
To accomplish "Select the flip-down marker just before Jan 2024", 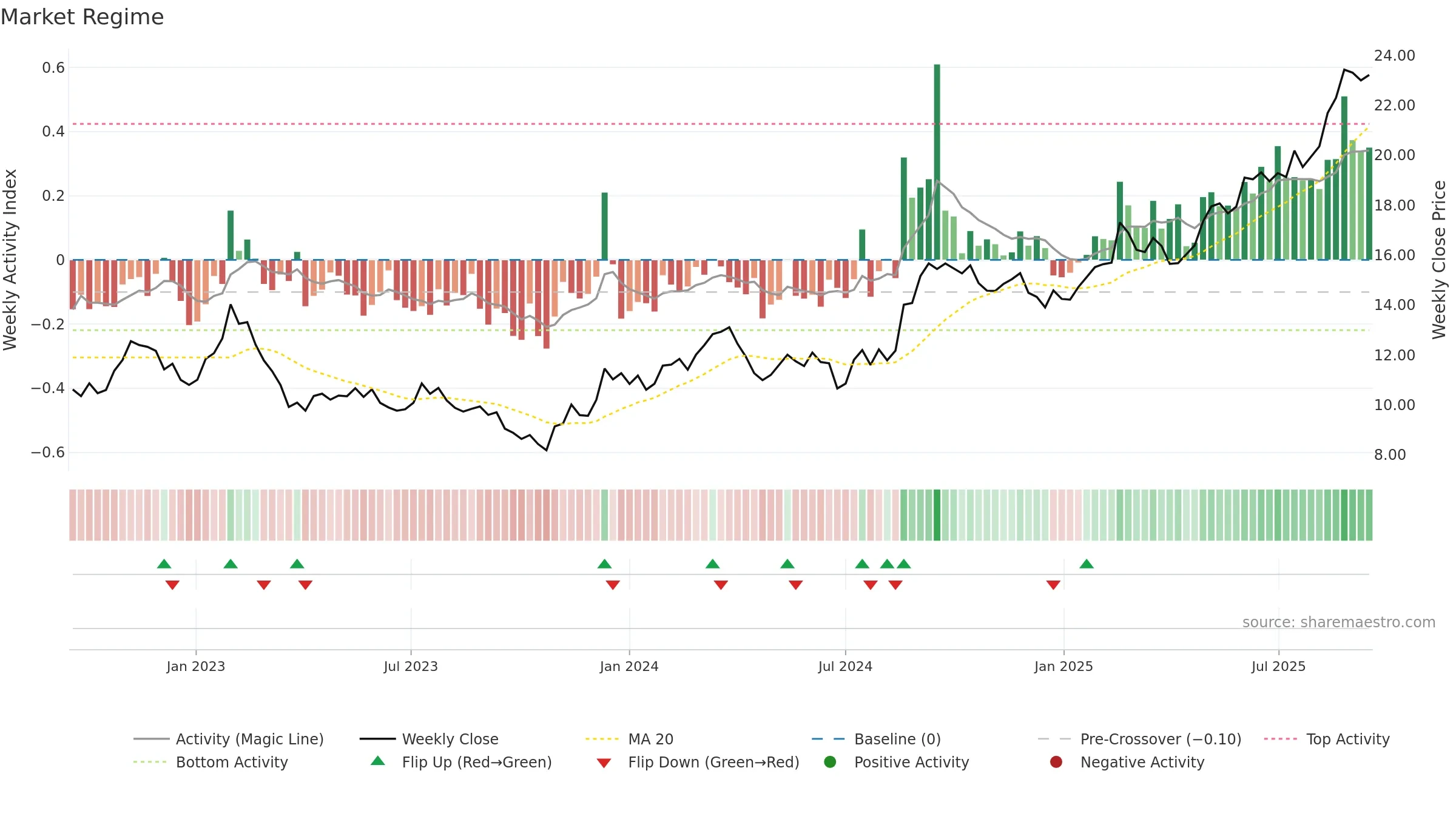I will pyautogui.click(x=613, y=585).
